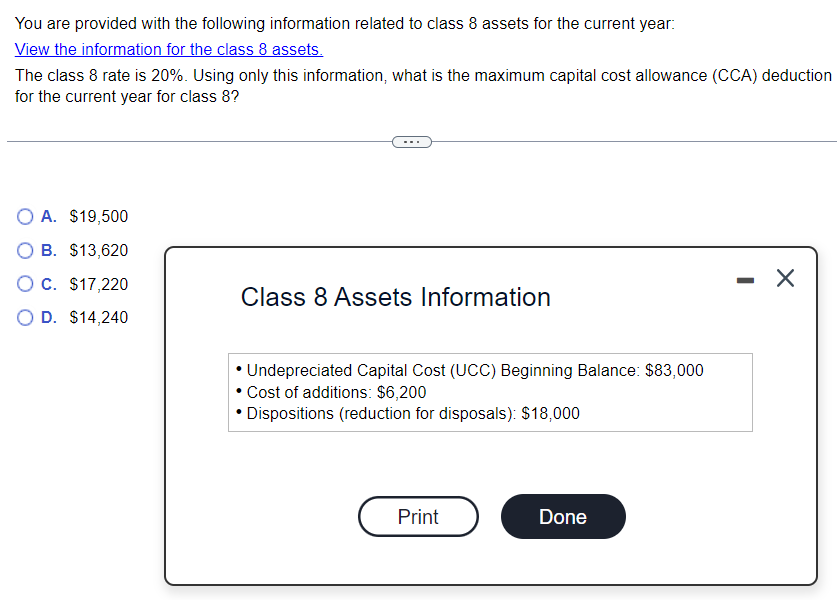837x600 pixels.
Task: Click the radio circle next to option A
Action: (23, 216)
